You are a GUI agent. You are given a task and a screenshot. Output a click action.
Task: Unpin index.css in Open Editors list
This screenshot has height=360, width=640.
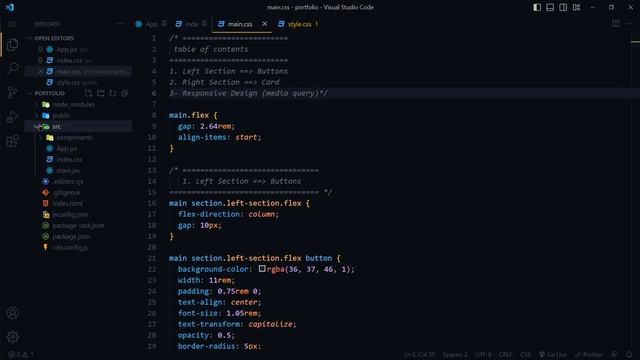click(x=40, y=60)
